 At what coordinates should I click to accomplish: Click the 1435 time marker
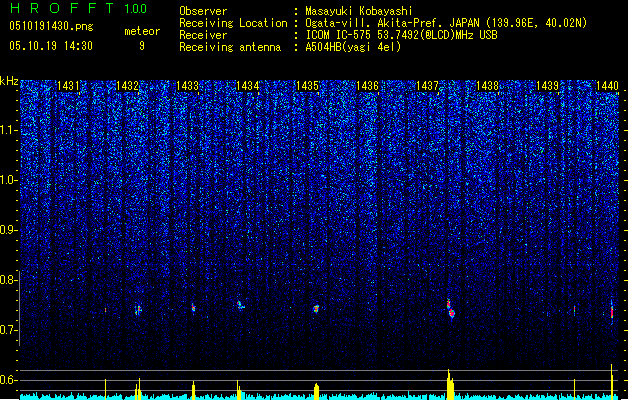pos(307,86)
